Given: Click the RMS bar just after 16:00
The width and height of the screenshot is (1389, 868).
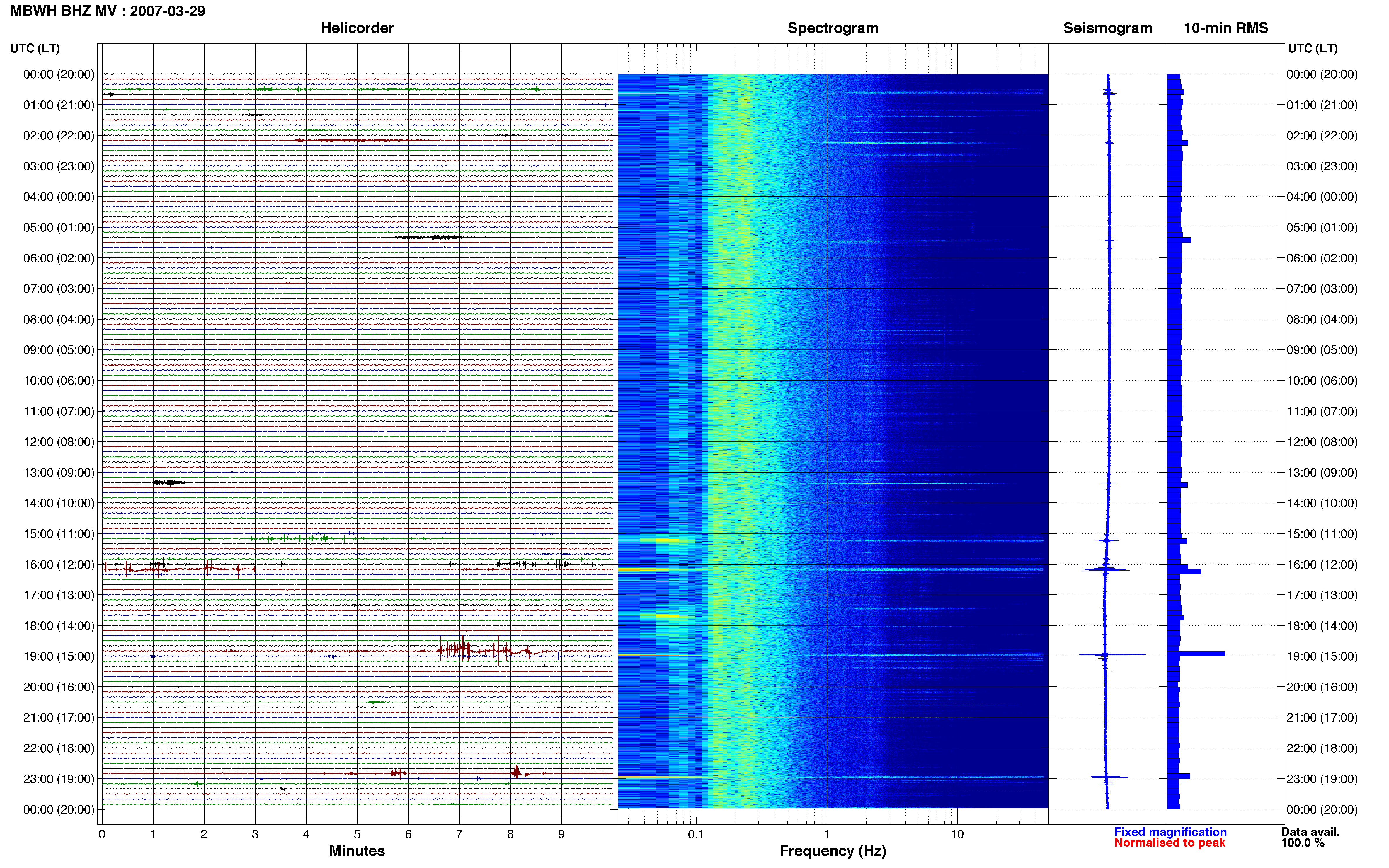Looking at the screenshot, I should 1184,572.
